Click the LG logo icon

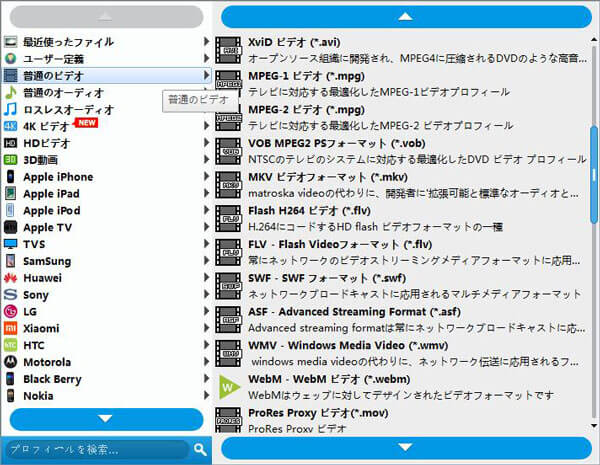10,311
